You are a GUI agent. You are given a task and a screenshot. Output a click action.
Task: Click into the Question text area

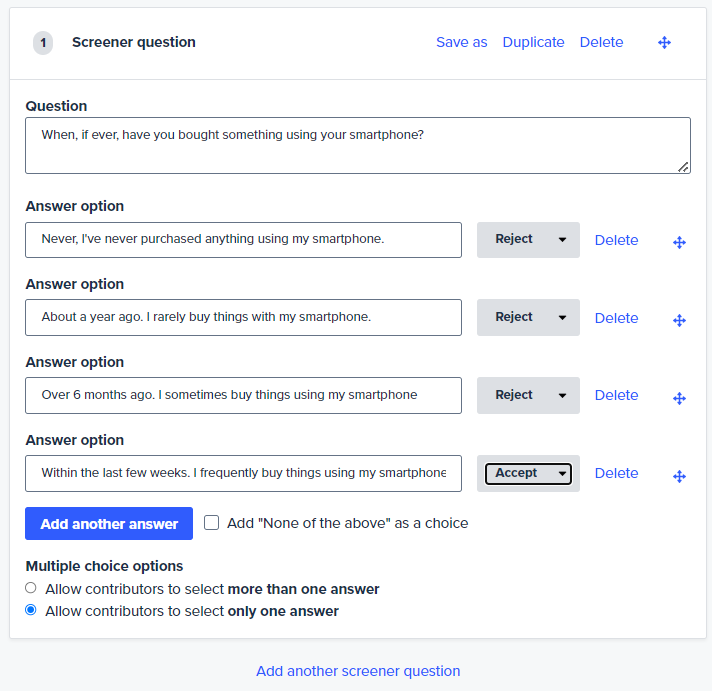[x=358, y=145]
